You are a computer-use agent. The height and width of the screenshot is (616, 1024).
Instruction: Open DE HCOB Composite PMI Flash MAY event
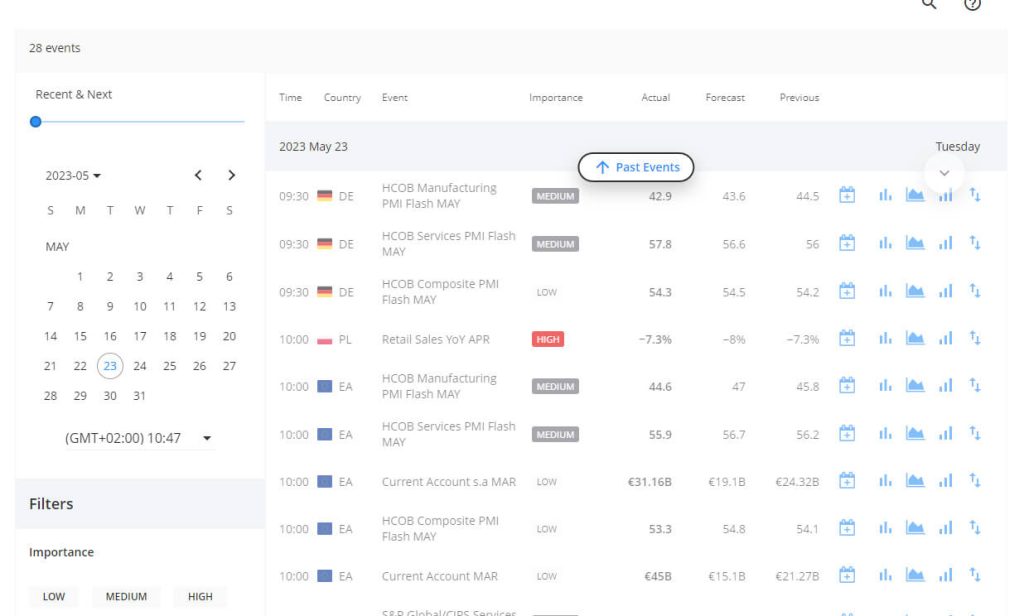440,292
